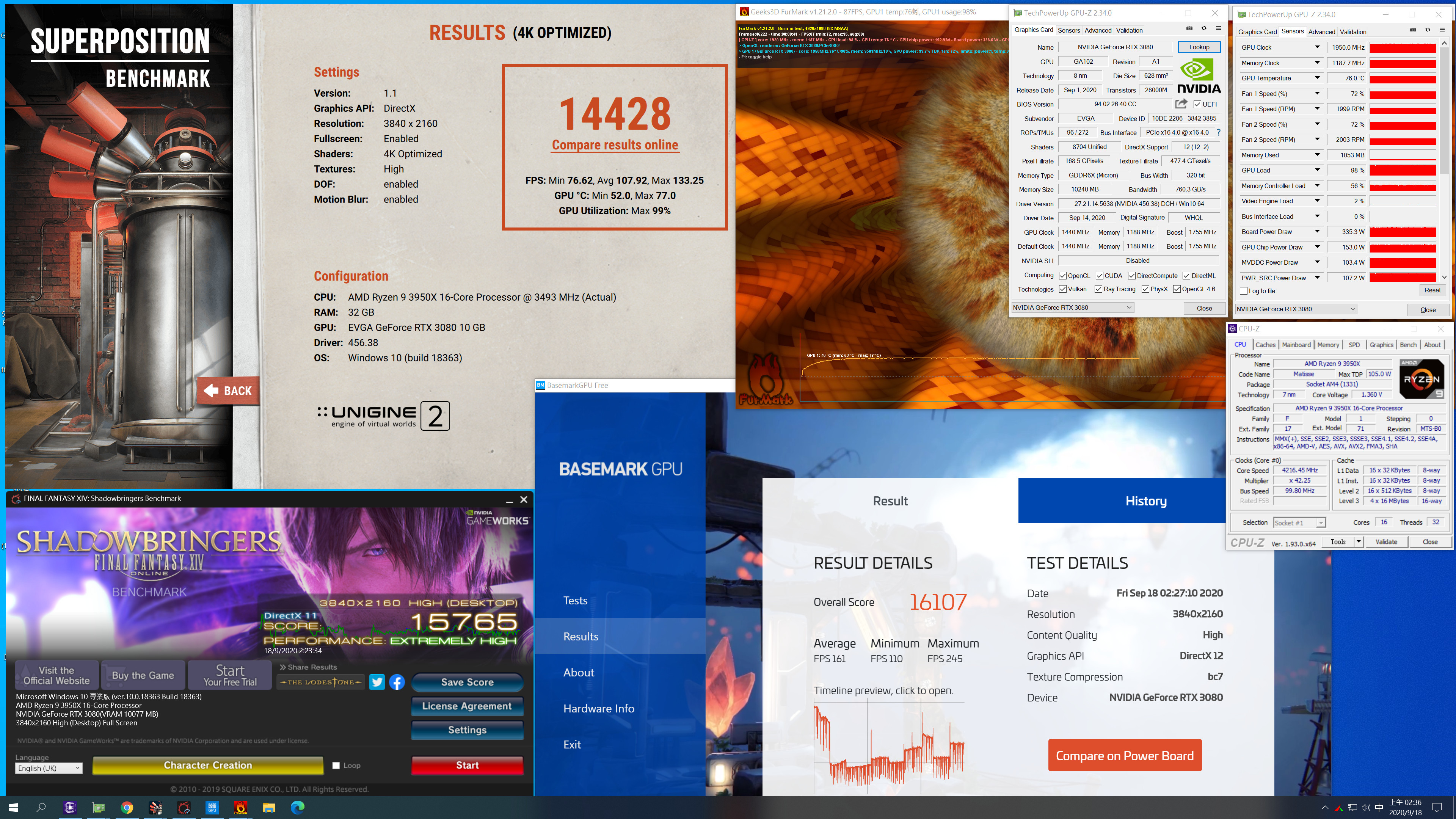The height and width of the screenshot is (819, 1456).
Task: Click the screenshot camera icon in left GPU-Z window
Action: (x=1189, y=29)
